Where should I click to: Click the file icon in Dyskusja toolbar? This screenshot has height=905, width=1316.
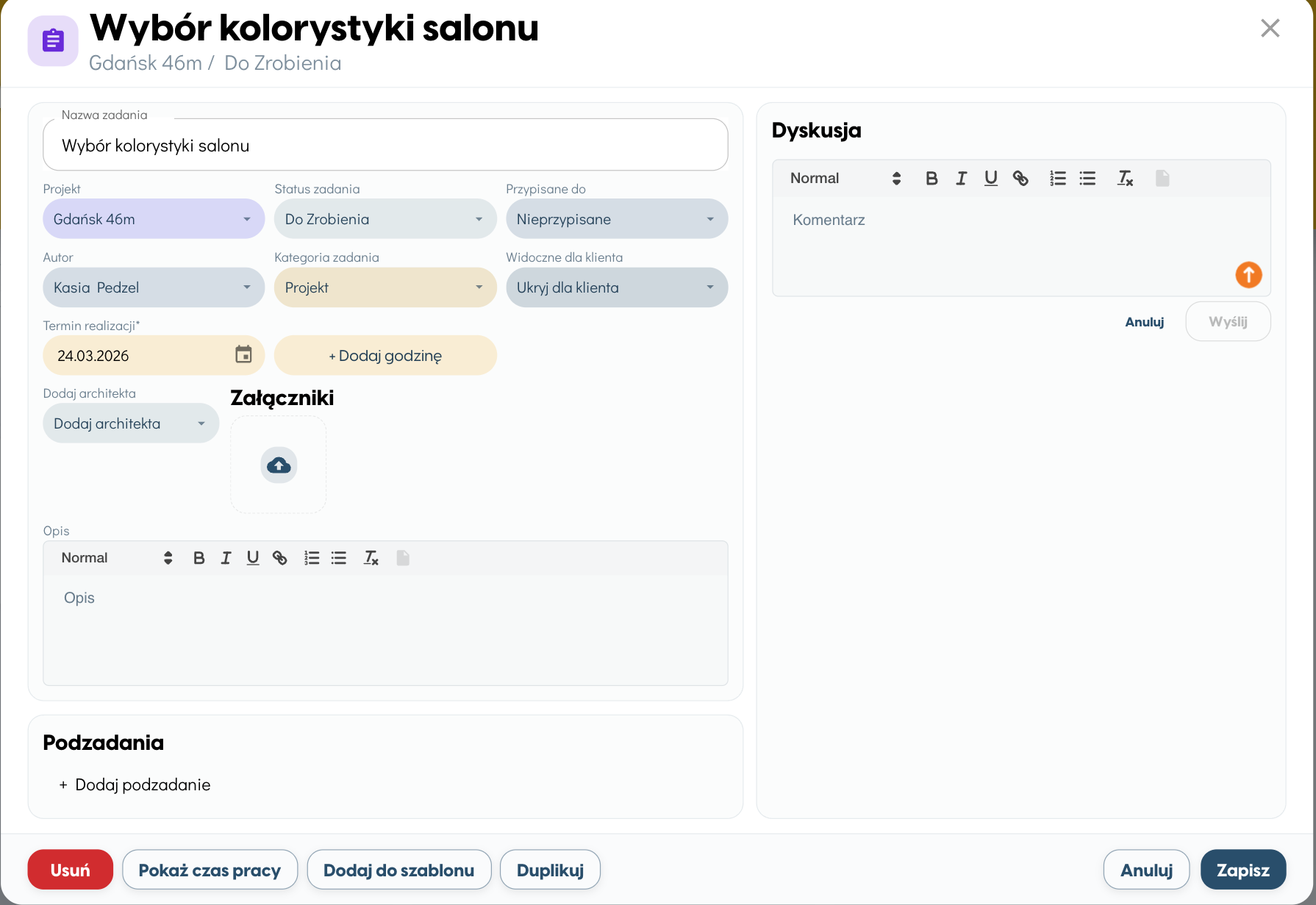(1162, 178)
